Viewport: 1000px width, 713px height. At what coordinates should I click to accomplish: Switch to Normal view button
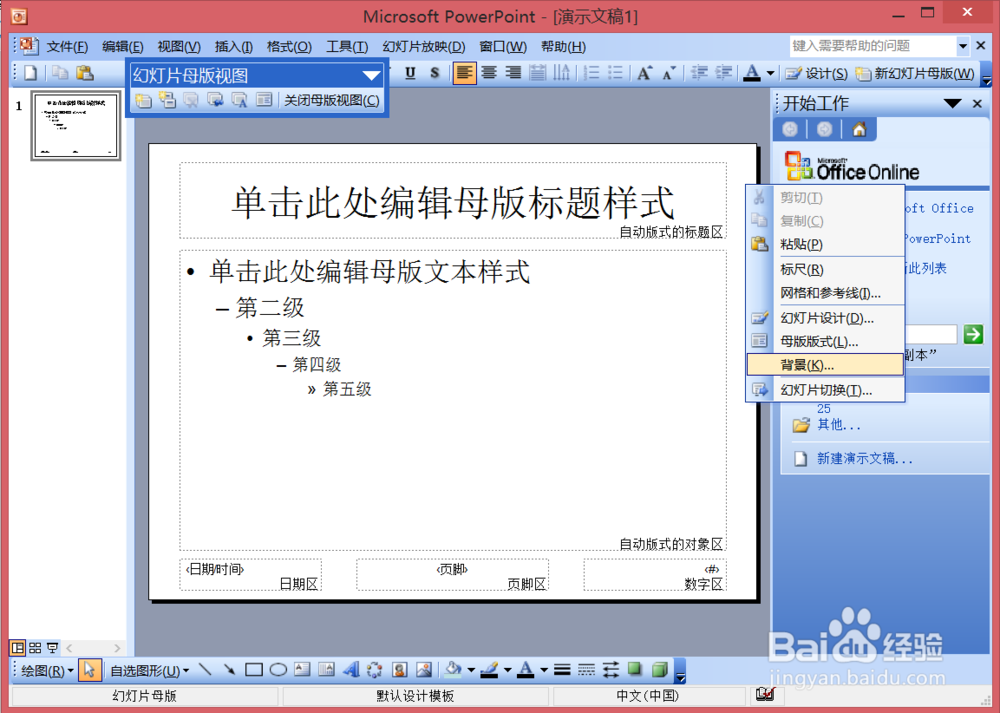[x=17, y=648]
